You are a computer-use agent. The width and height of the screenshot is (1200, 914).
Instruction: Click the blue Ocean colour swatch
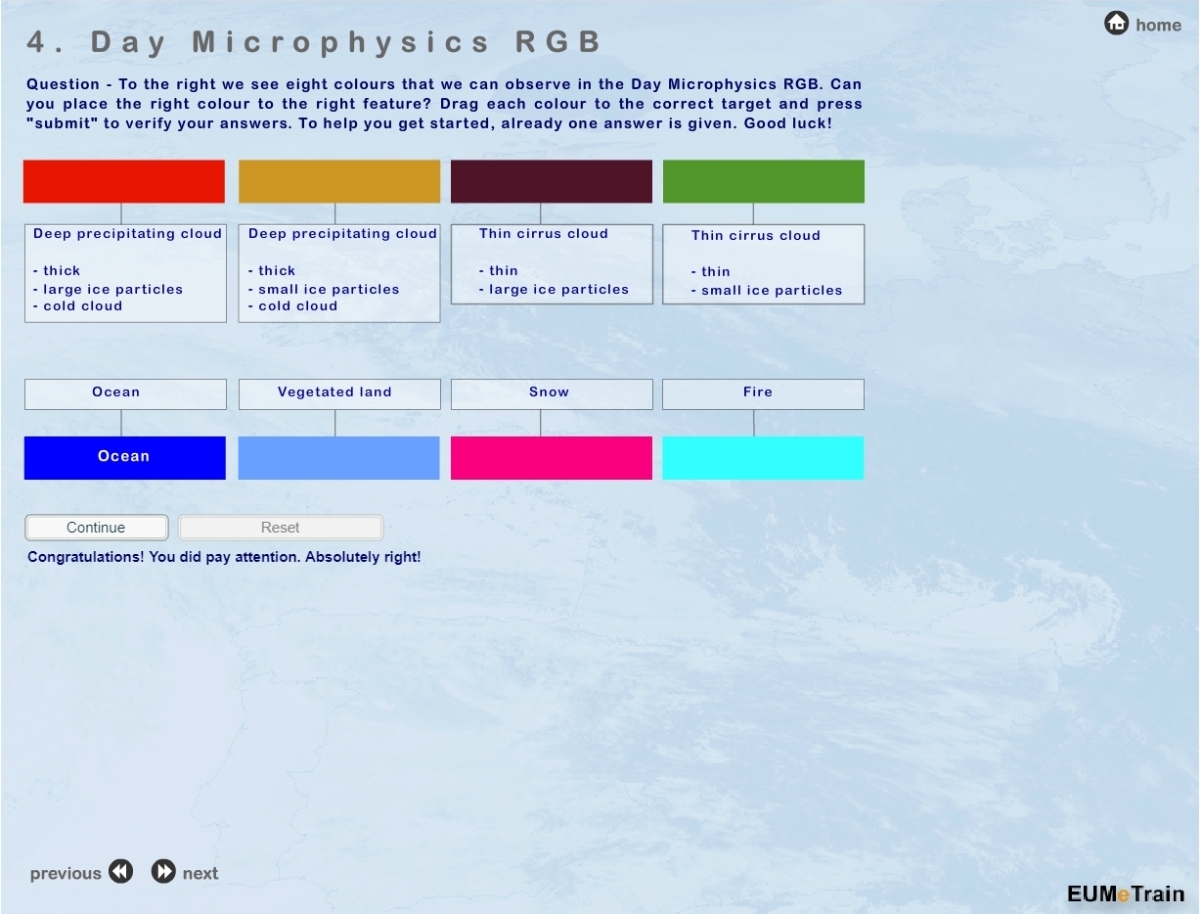pyautogui.click(x=124, y=457)
